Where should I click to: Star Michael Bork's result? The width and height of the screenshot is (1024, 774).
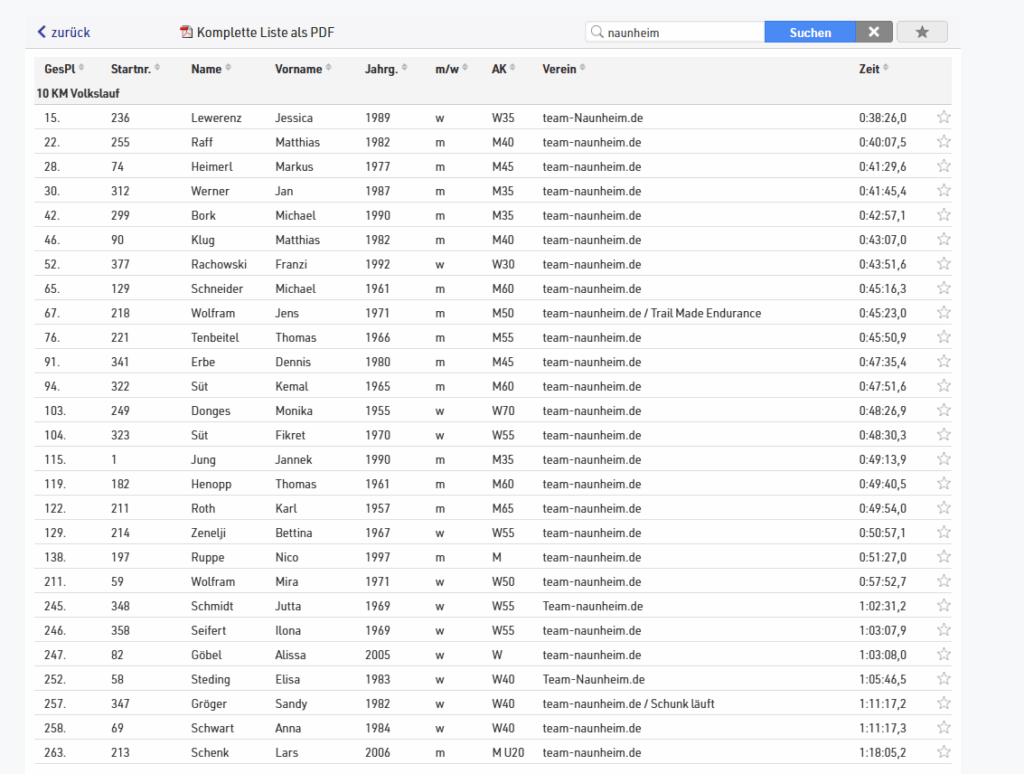pos(943,215)
